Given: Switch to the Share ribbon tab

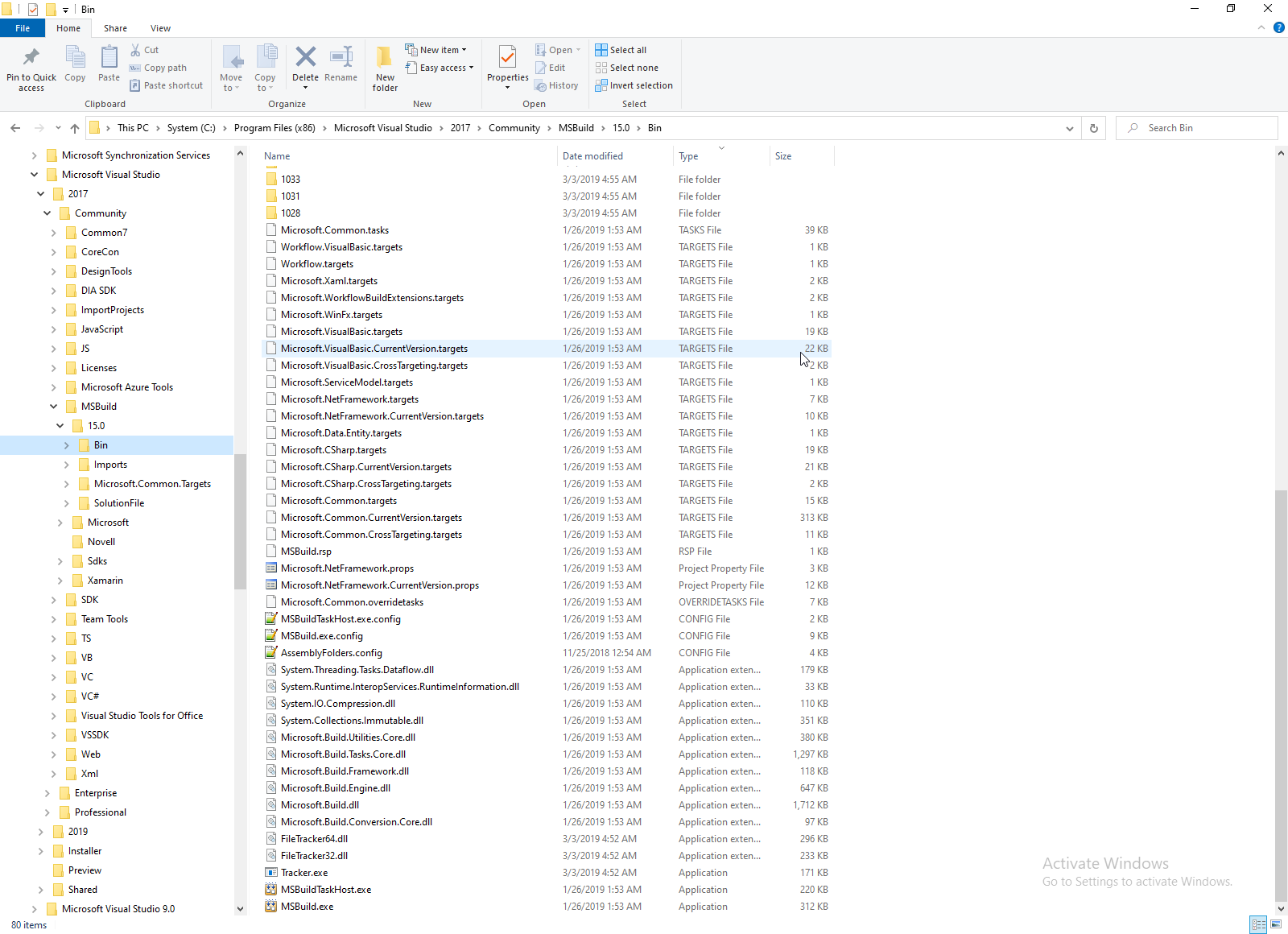Looking at the screenshot, I should tap(115, 28).
